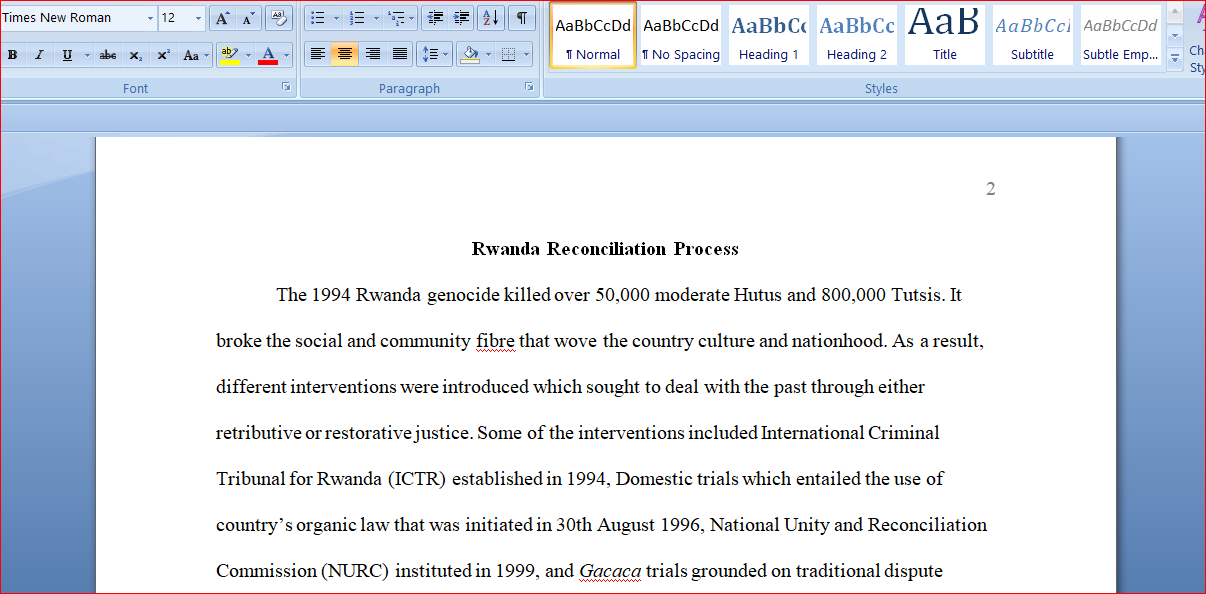Viewport: 1206px width, 594px height.
Task: Apply the Normal style
Action: click(593, 36)
